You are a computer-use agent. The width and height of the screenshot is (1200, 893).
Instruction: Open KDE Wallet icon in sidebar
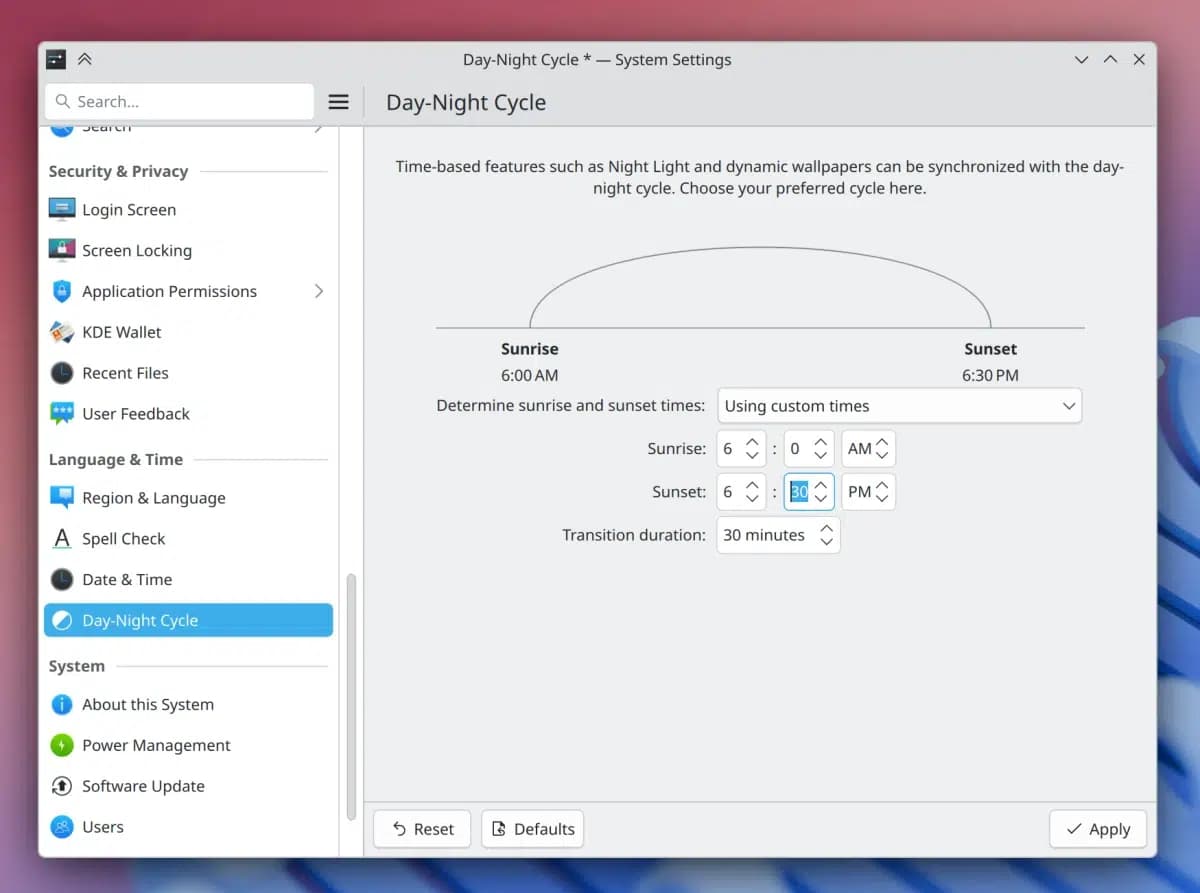pos(62,332)
